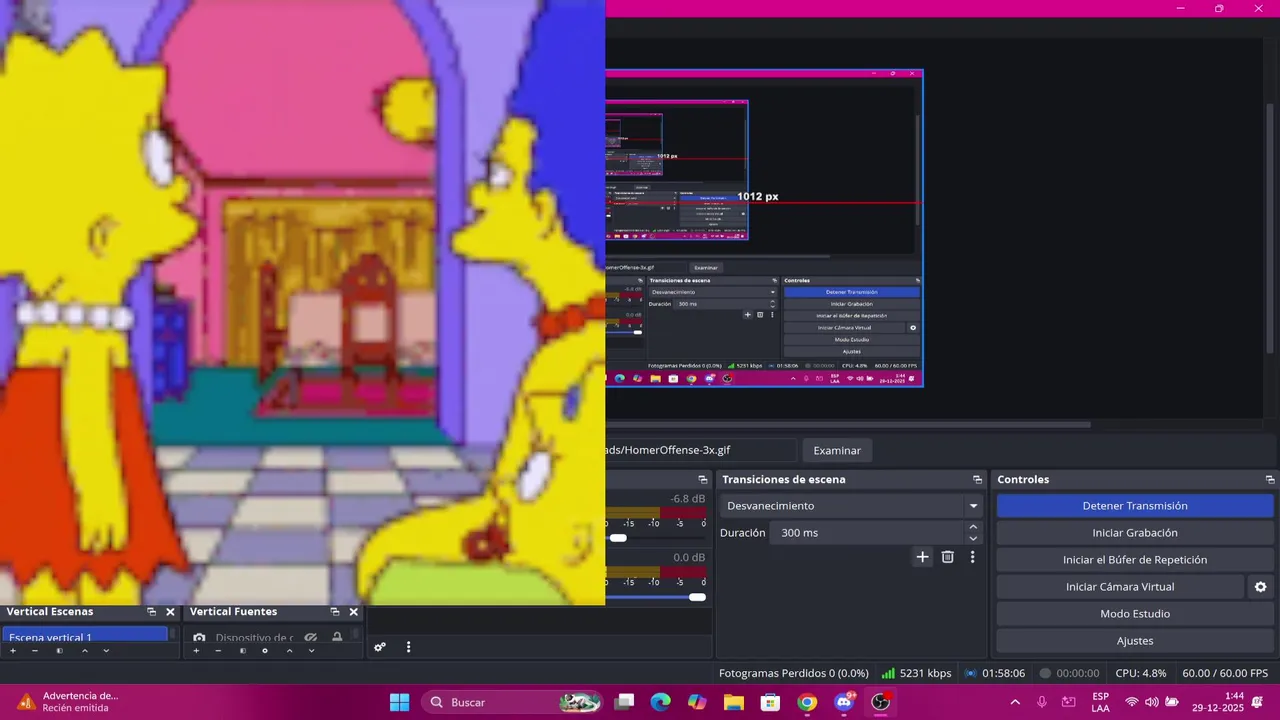1280x720 pixels.
Task: Open transition properties vertical-dots menu
Action: (x=972, y=557)
